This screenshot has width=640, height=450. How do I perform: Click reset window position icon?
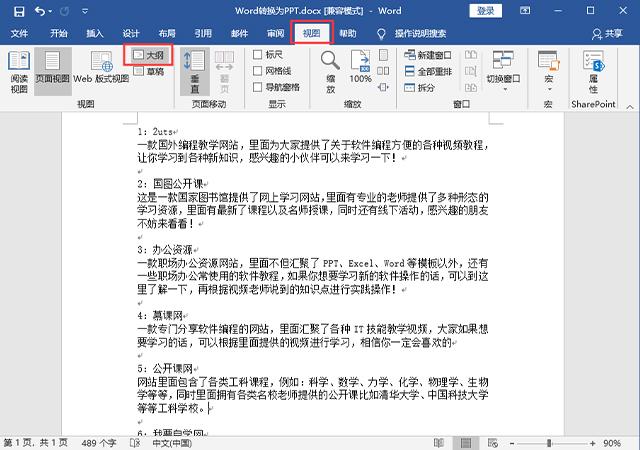point(471,87)
